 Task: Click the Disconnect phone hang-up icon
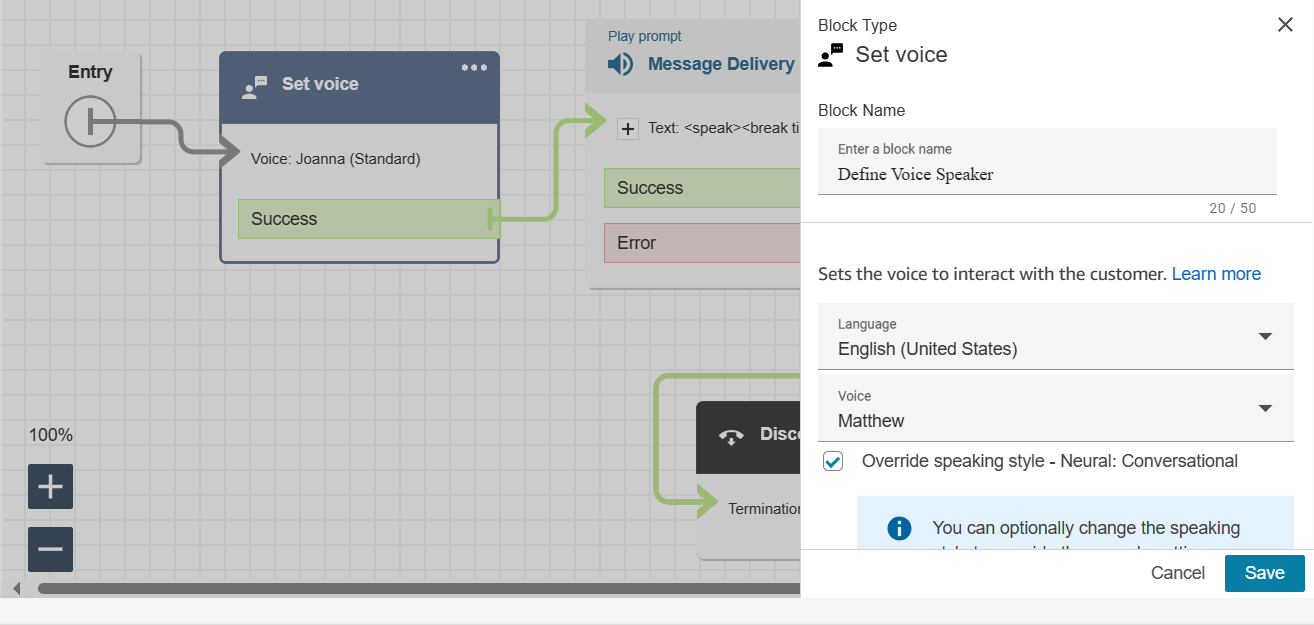click(731, 436)
